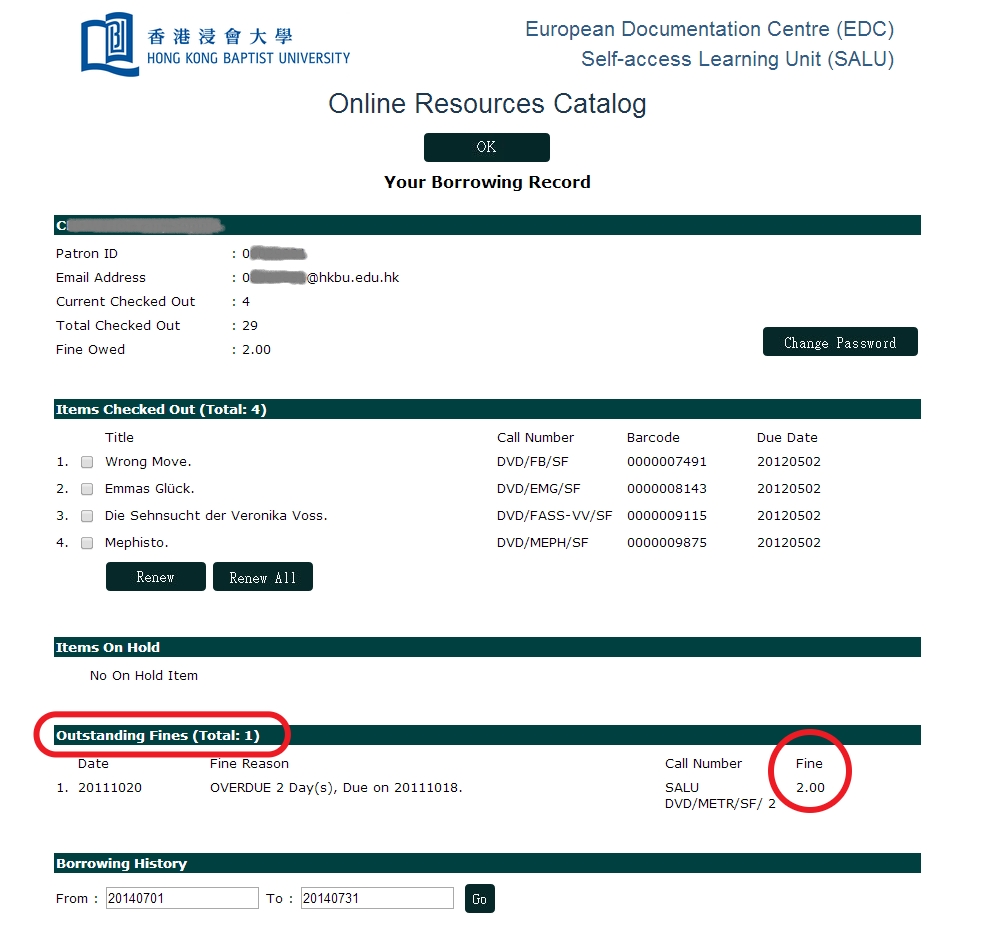The image size is (1000, 927).
Task: Mark the Mephisto checkbox
Action: click(x=87, y=543)
